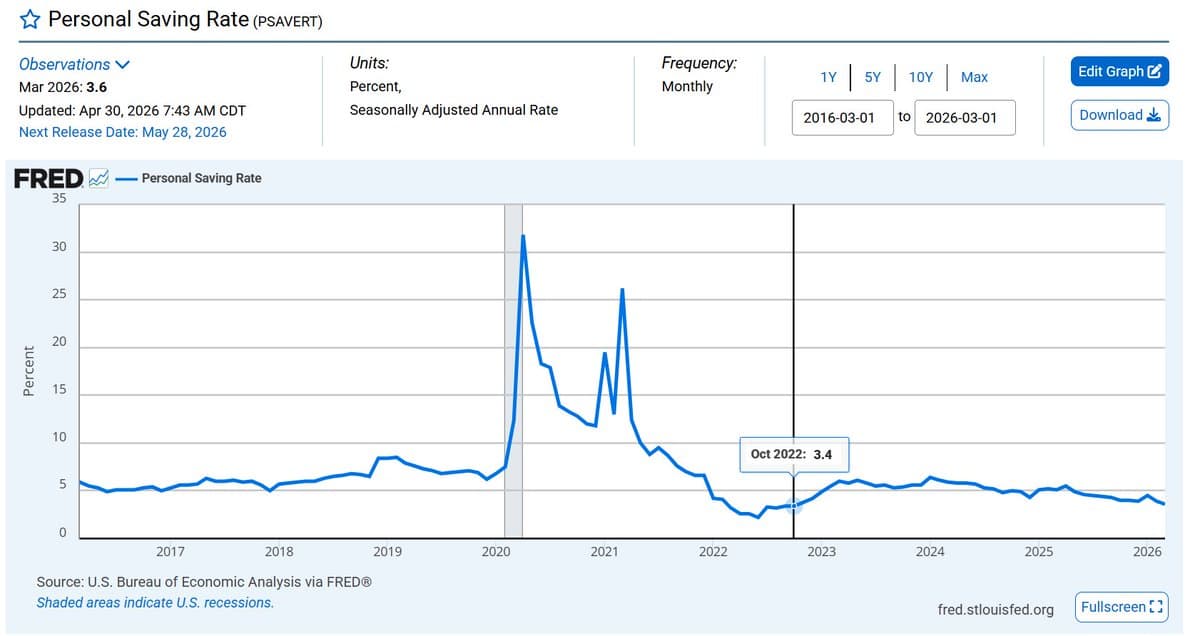
Task: Click the Oct 2022: 3.4 tooltip
Action: (794, 454)
